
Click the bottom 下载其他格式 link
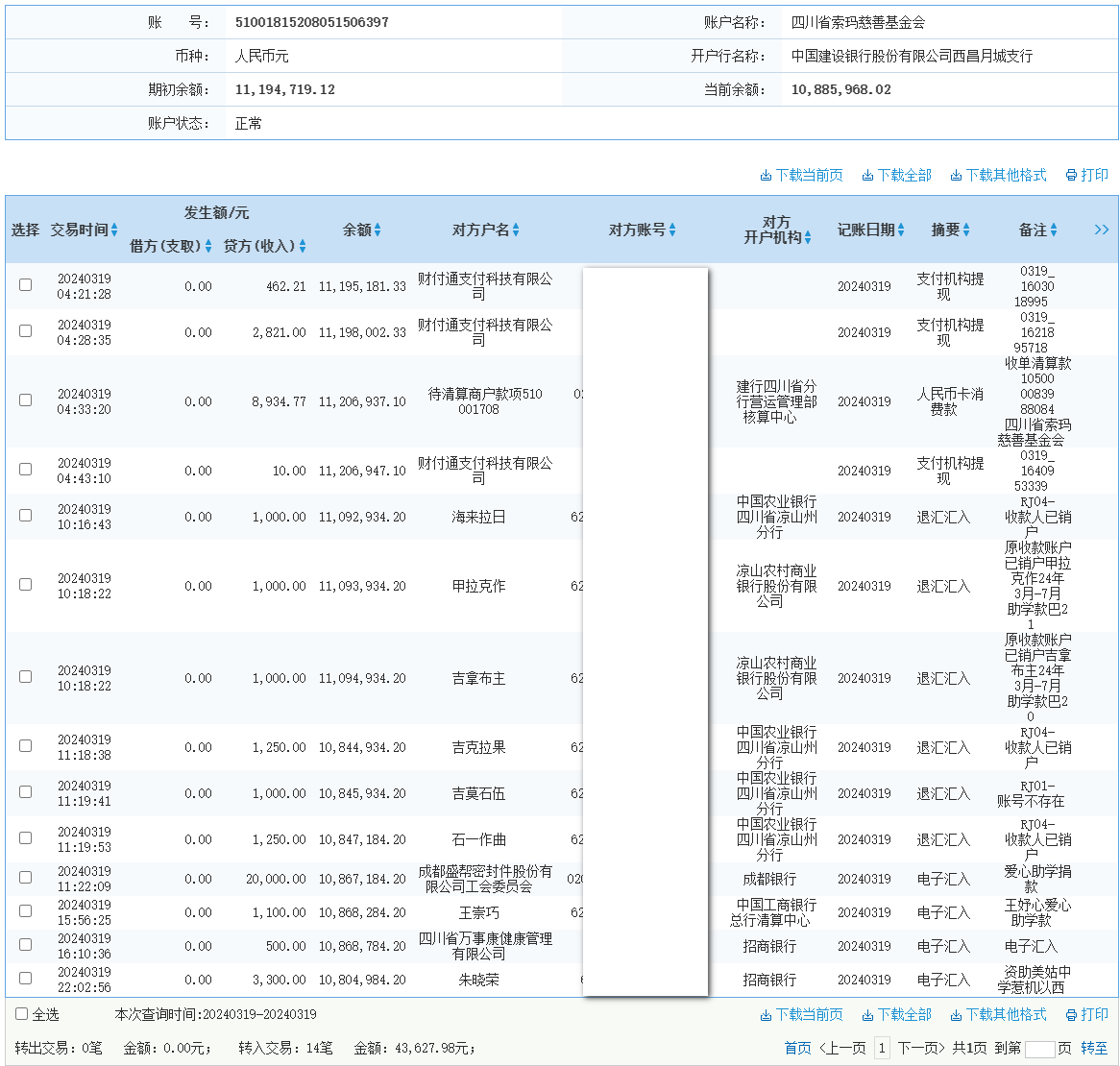click(998, 1014)
